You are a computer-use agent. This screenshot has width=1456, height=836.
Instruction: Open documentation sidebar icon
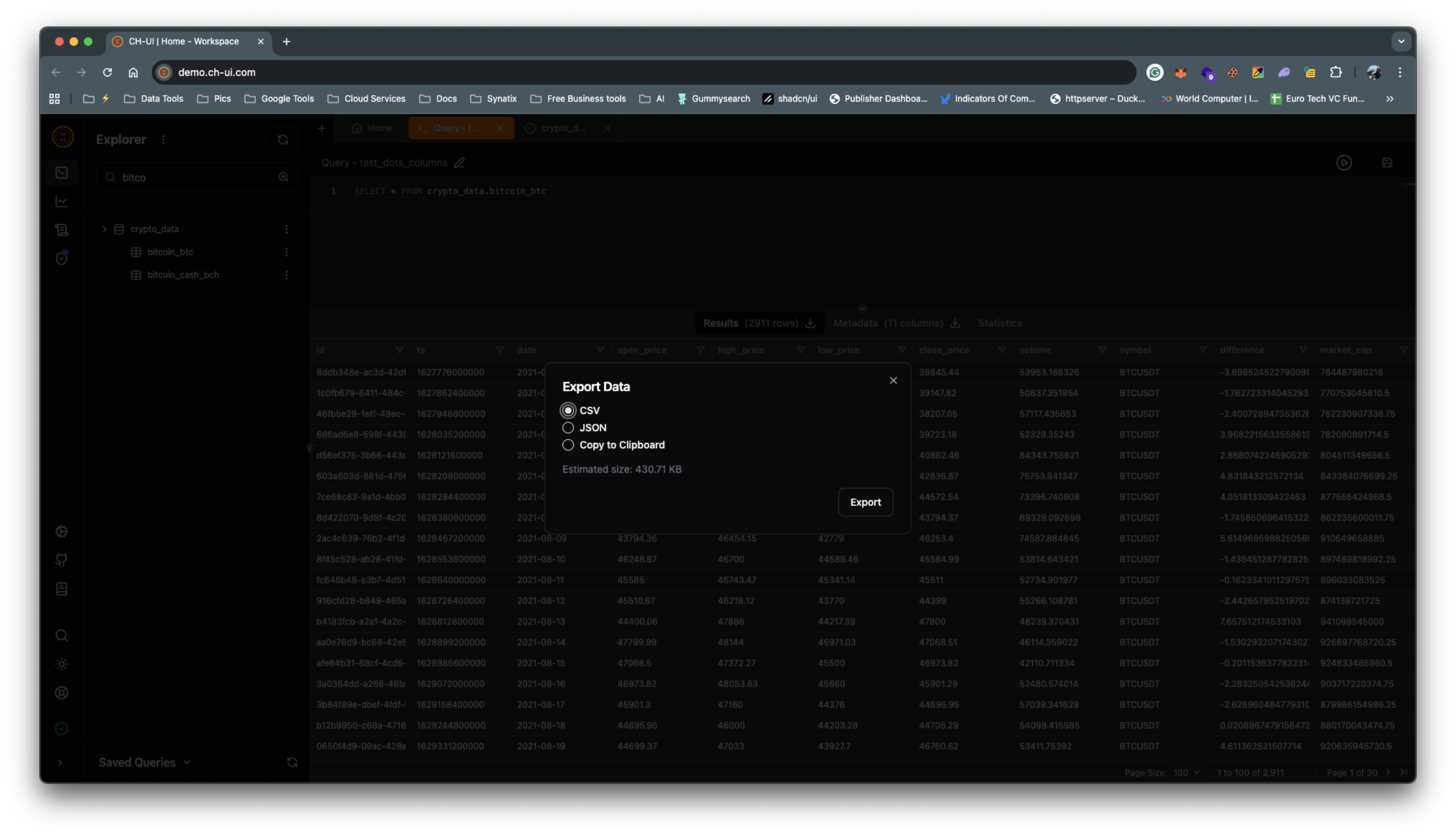coord(62,589)
